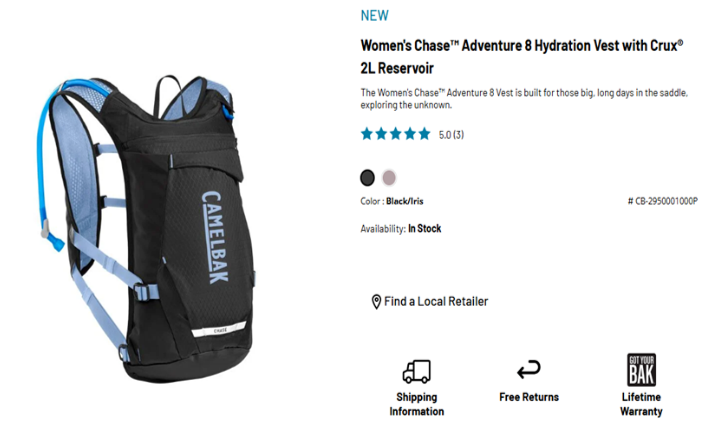Select the light pink color swatch

[x=389, y=178]
